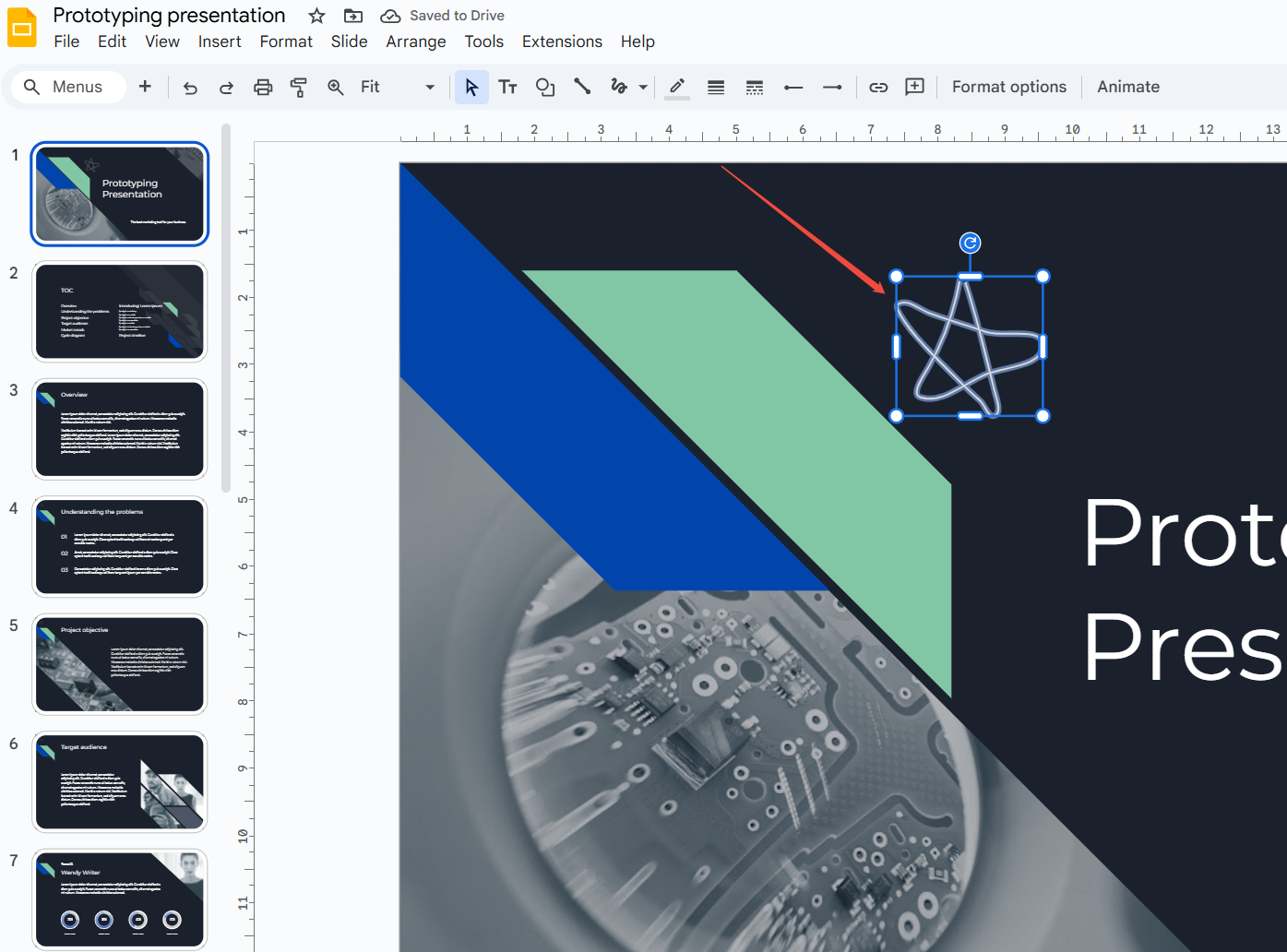
Task: Click the Print icon
Action: 263,86
